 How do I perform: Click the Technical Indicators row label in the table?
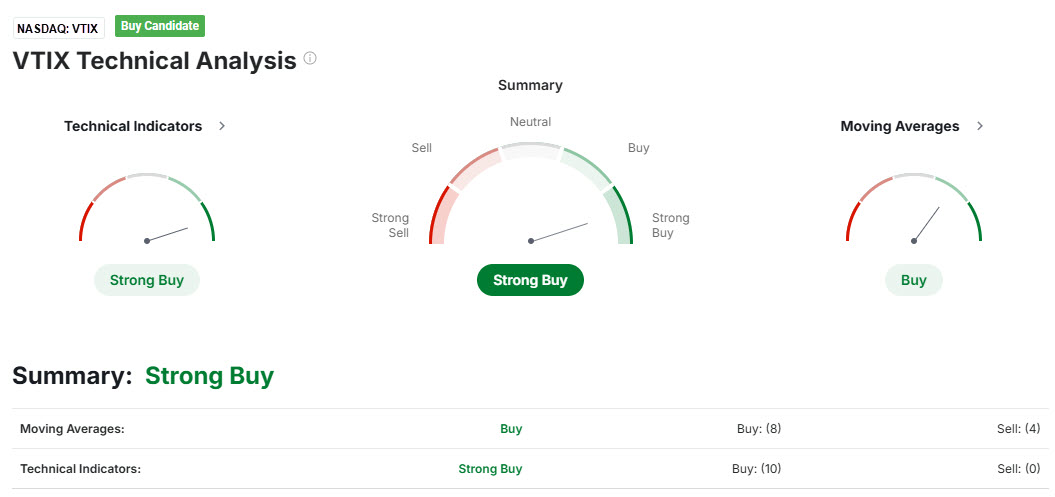[x=80, y=468]
